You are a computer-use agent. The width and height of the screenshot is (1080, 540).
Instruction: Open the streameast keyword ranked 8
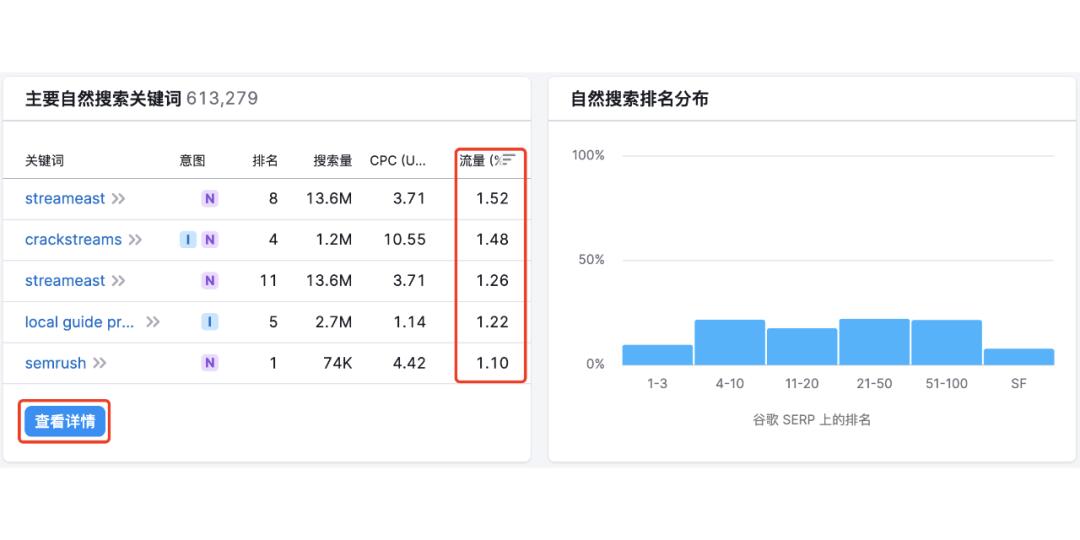(65, 198)
